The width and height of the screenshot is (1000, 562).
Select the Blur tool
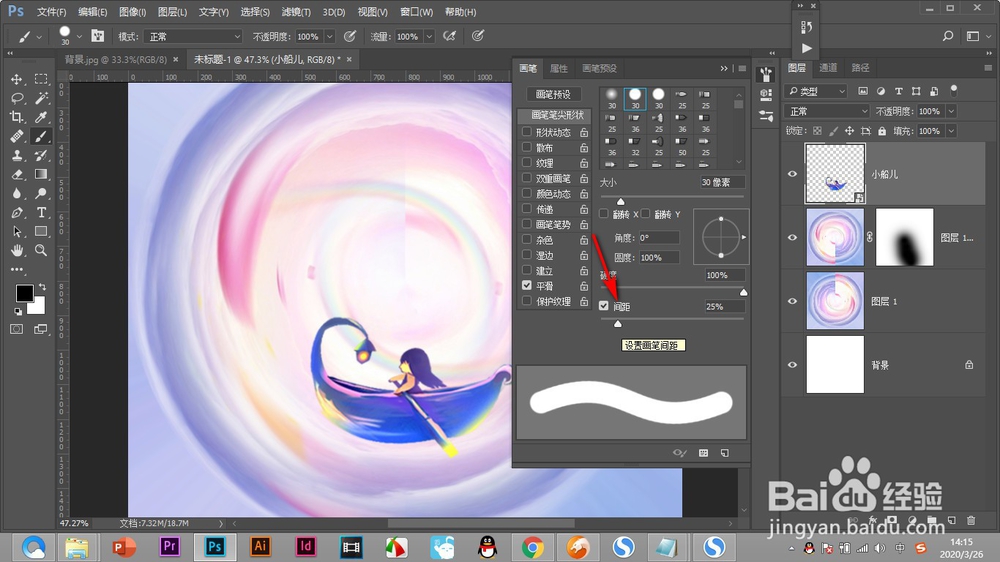point(17,193)
